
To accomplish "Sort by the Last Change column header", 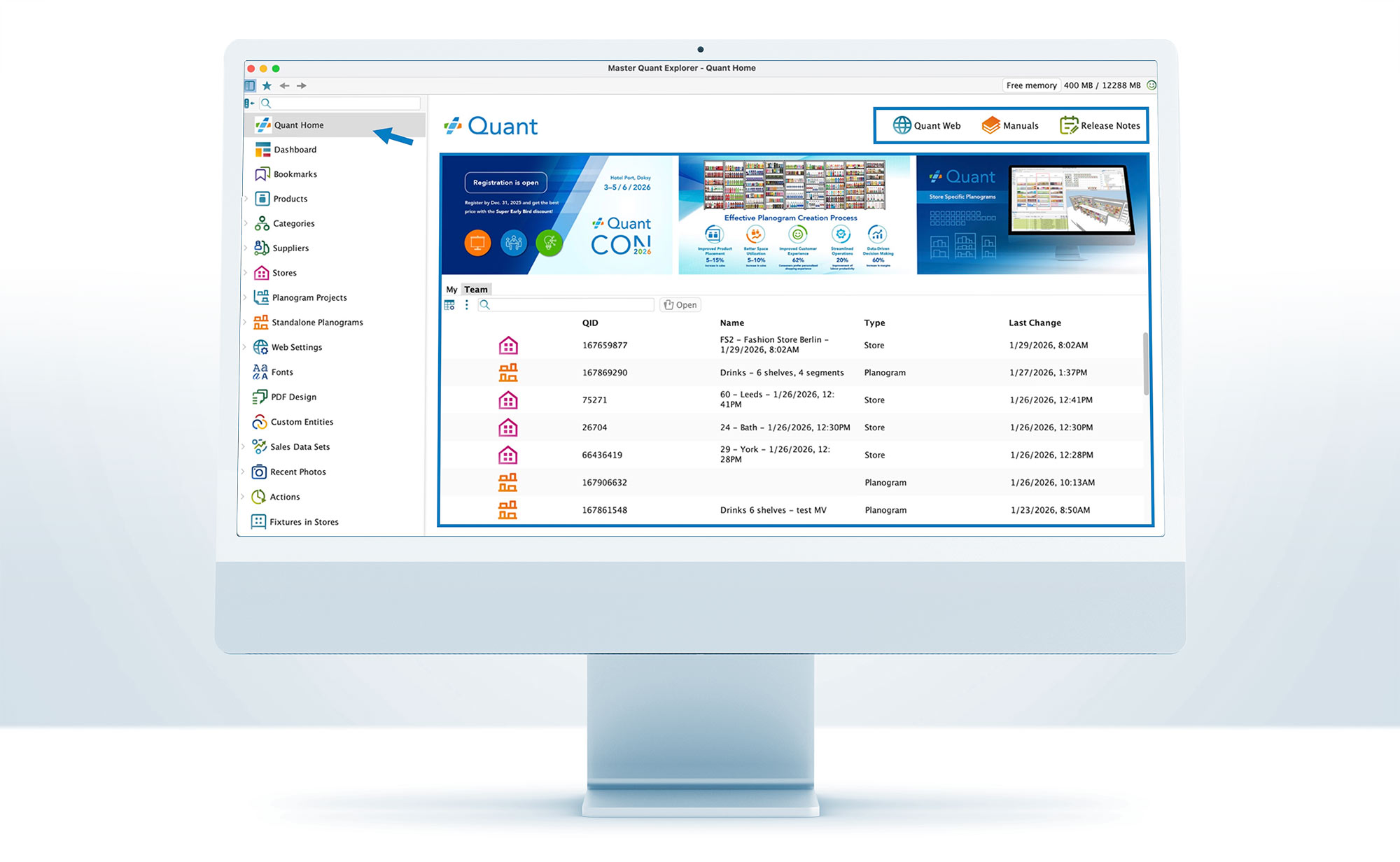I will point(1035,323).
